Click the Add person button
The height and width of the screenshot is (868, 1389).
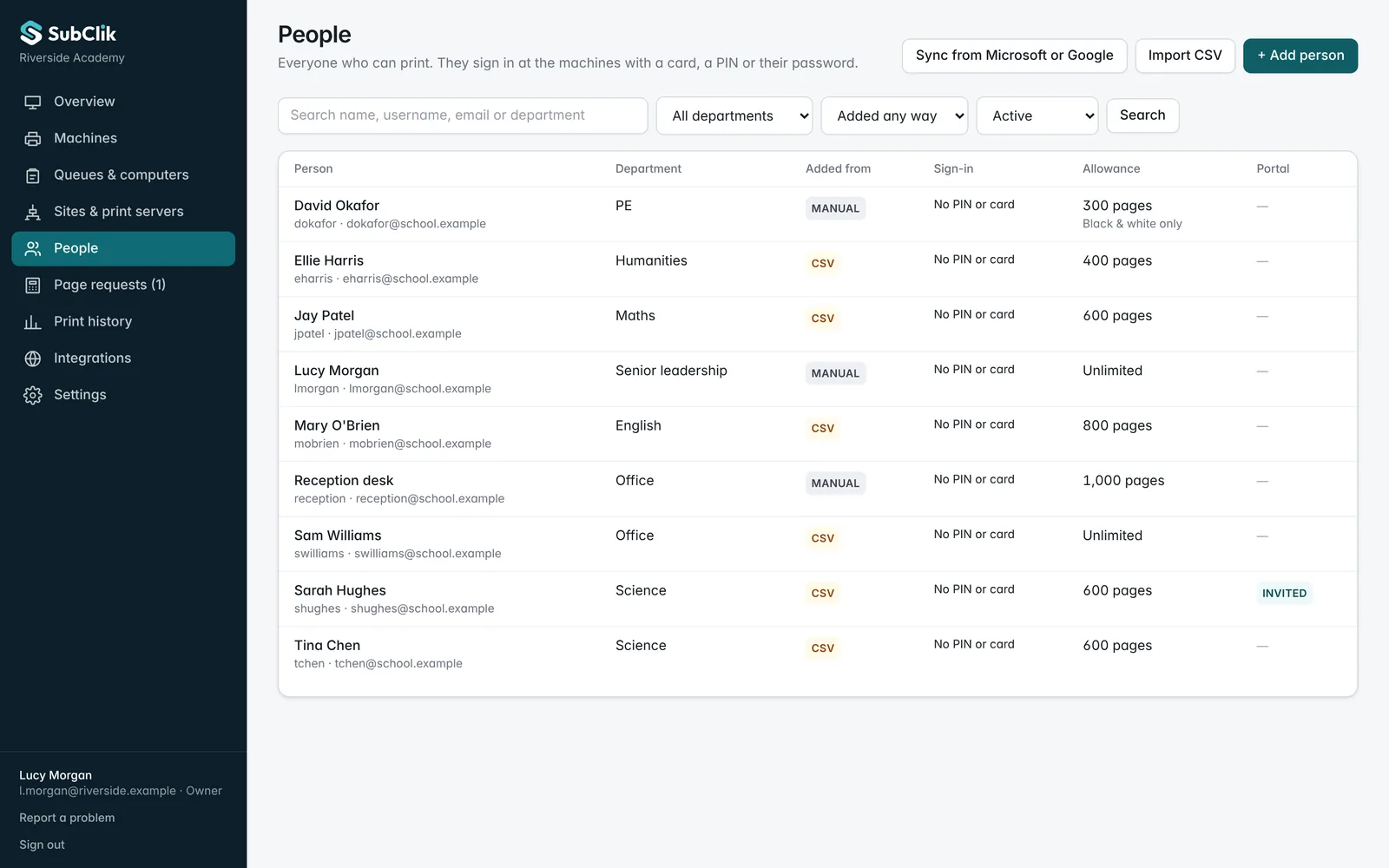(x=1300, y=56)
